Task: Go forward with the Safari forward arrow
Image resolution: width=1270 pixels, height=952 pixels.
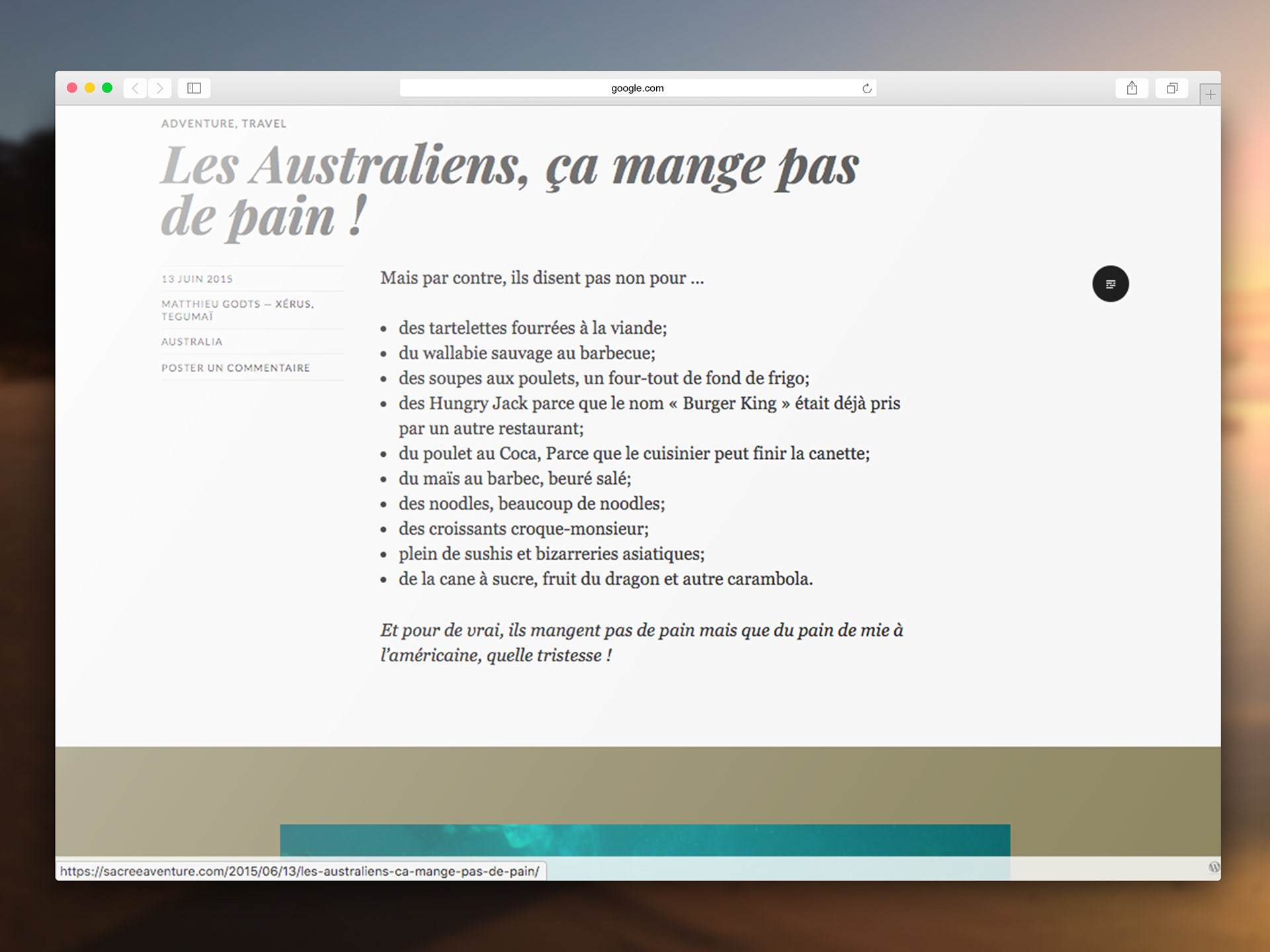Action: pos(160,88)
